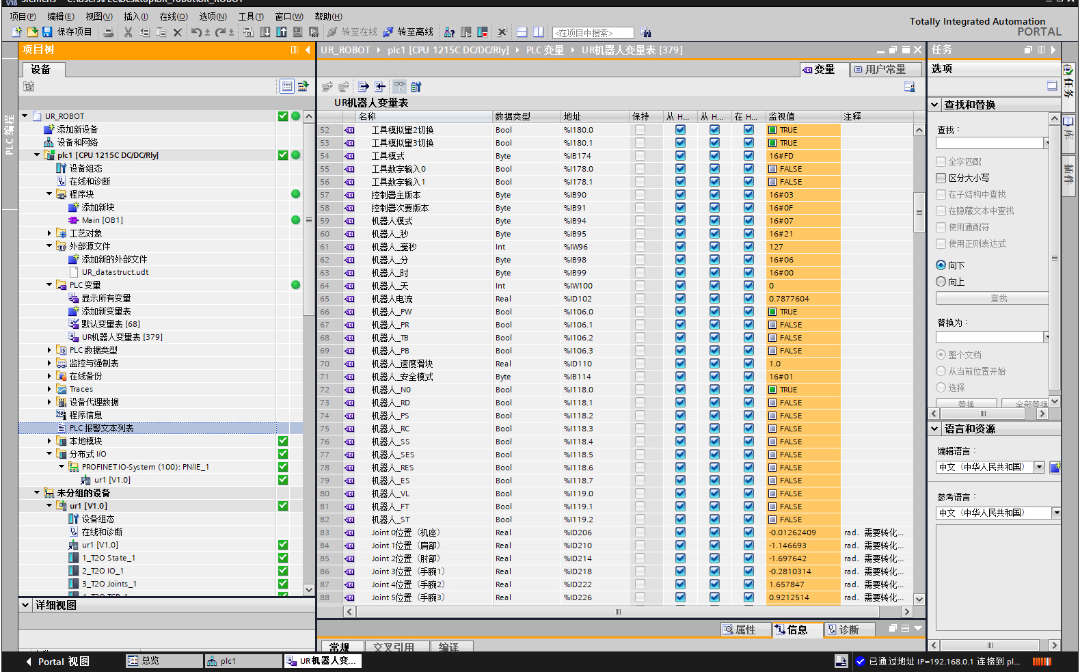Click the 保存项目 save button
This screenshot has height=672, width=1080.
(67, 32)
